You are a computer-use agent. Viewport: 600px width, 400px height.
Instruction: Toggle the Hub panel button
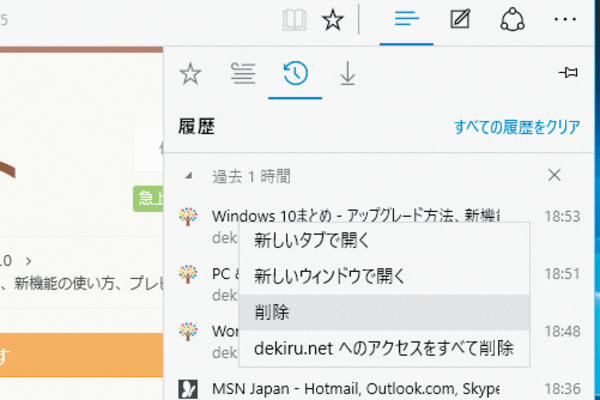pos(406,19)
